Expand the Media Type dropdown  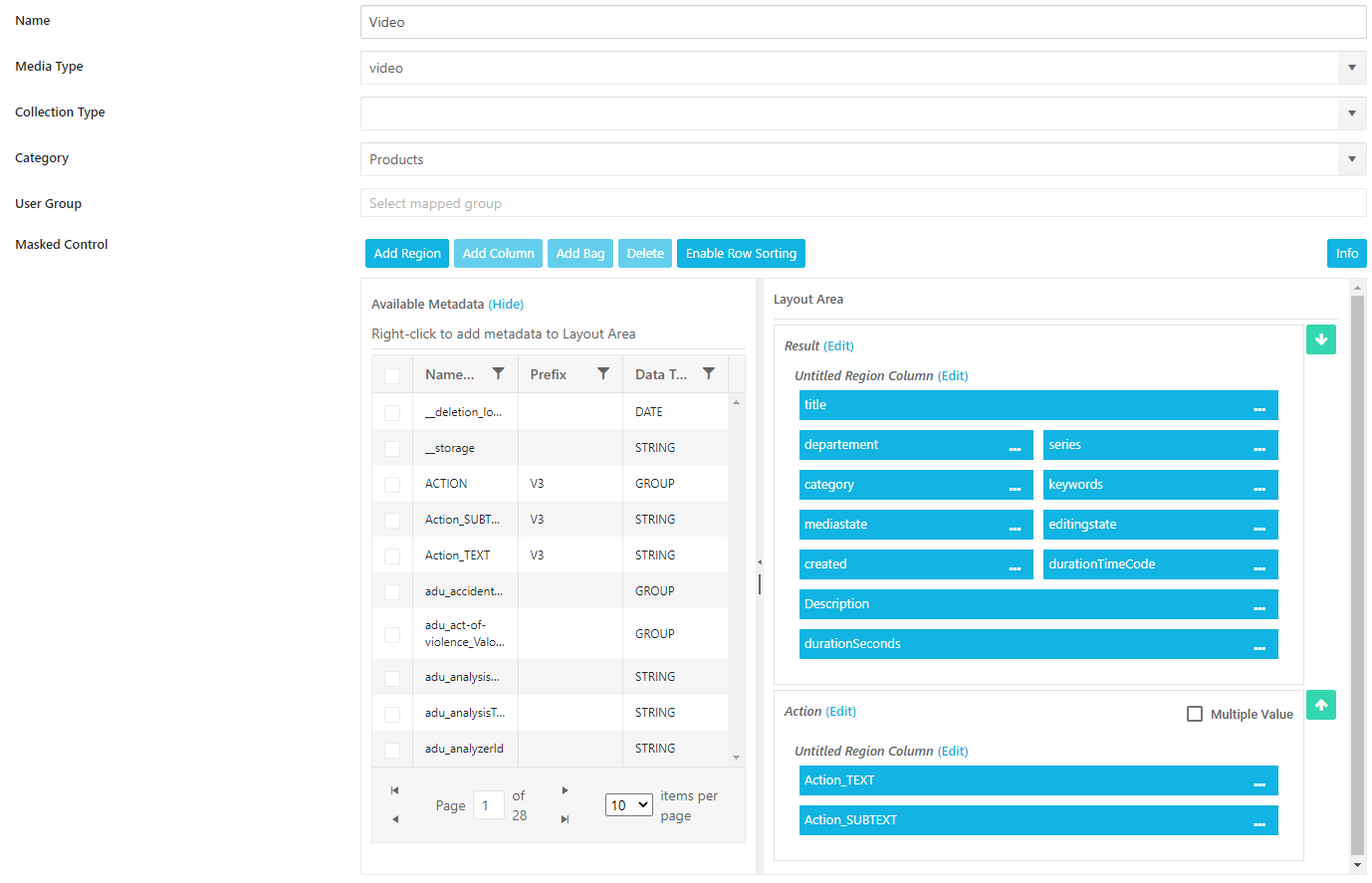[x=1351, y=68]
